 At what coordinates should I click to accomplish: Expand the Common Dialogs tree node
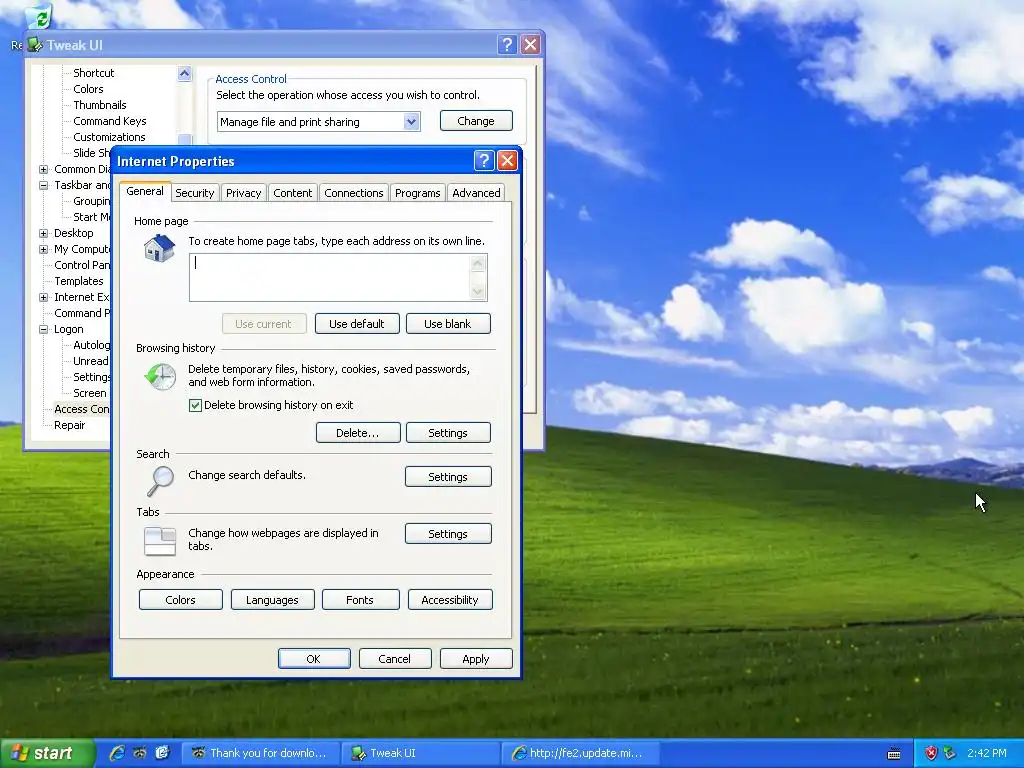[x=44, y=169]
